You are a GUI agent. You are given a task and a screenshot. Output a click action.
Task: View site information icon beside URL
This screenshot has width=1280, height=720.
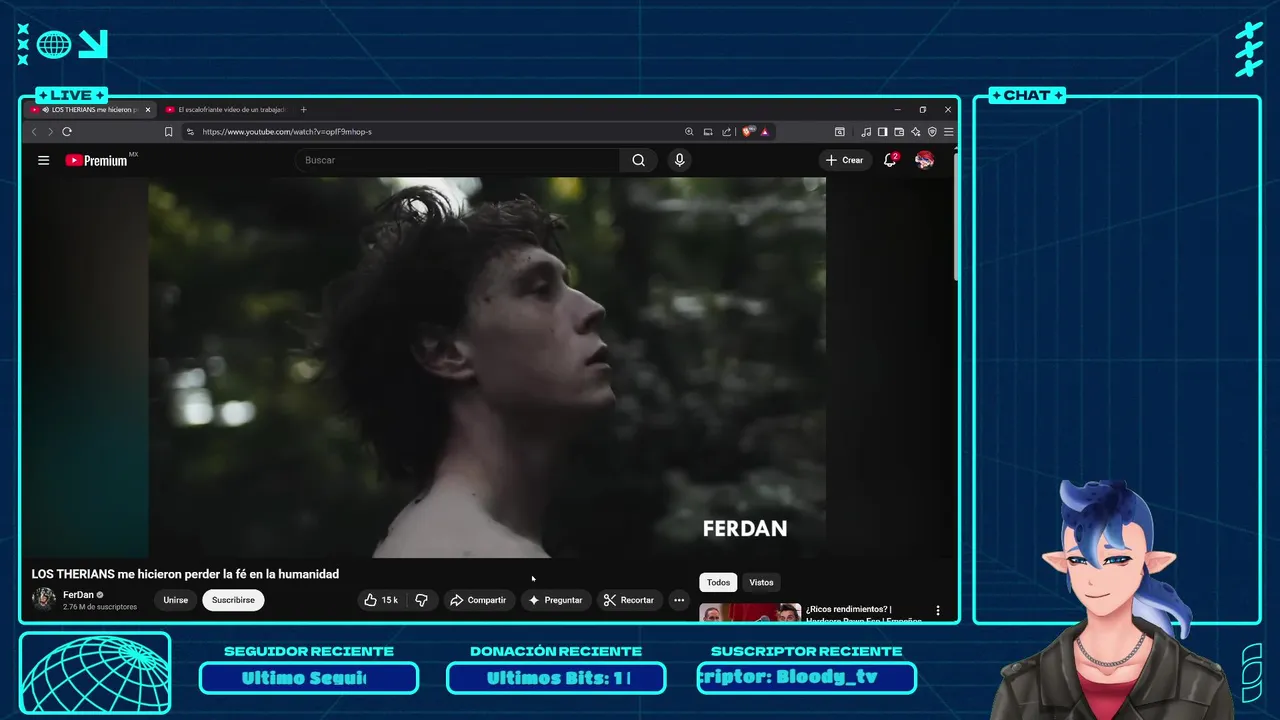(x=190, y=131)
